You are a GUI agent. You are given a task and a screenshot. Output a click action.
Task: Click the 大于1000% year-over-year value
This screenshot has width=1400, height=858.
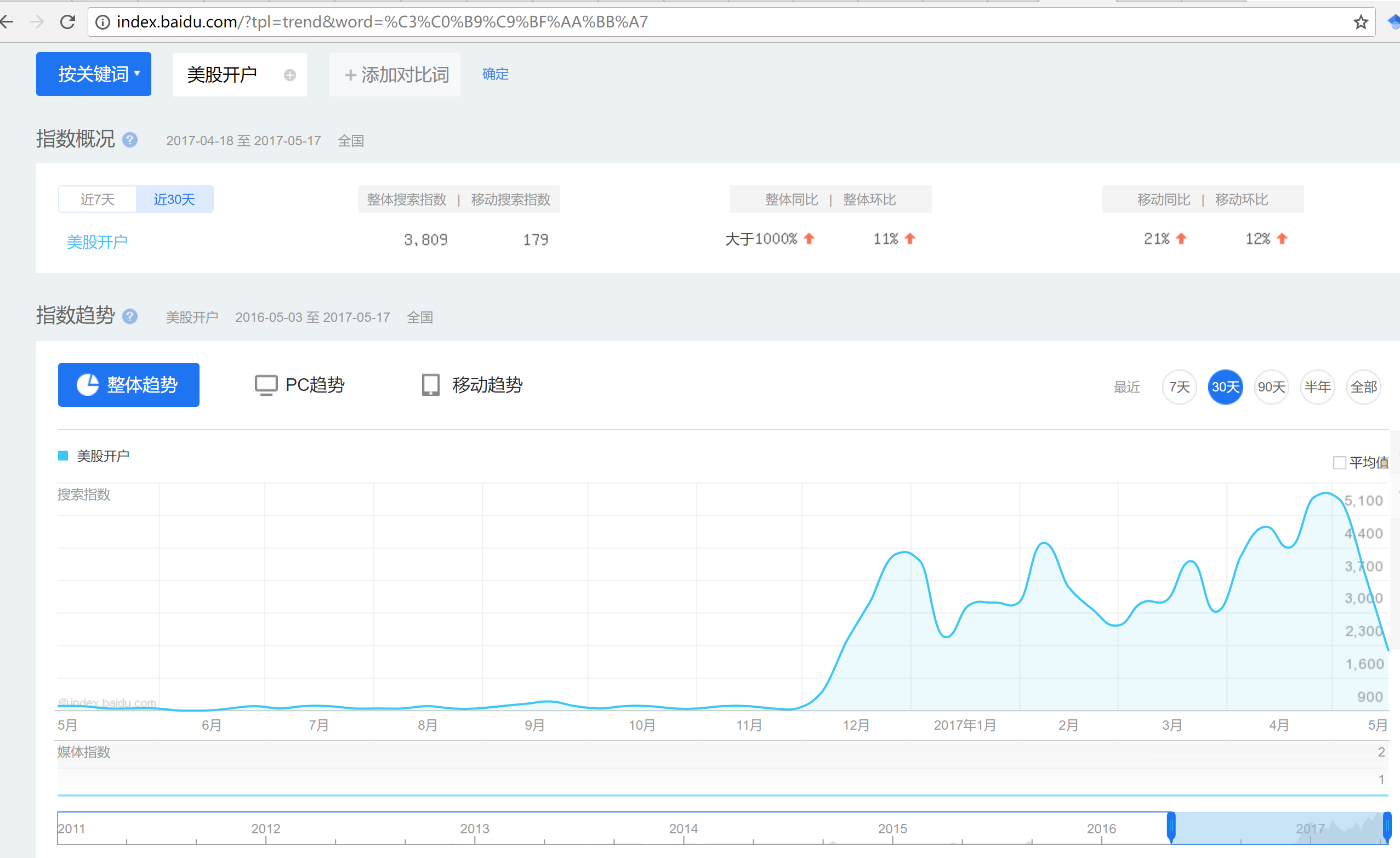[761, 239]
